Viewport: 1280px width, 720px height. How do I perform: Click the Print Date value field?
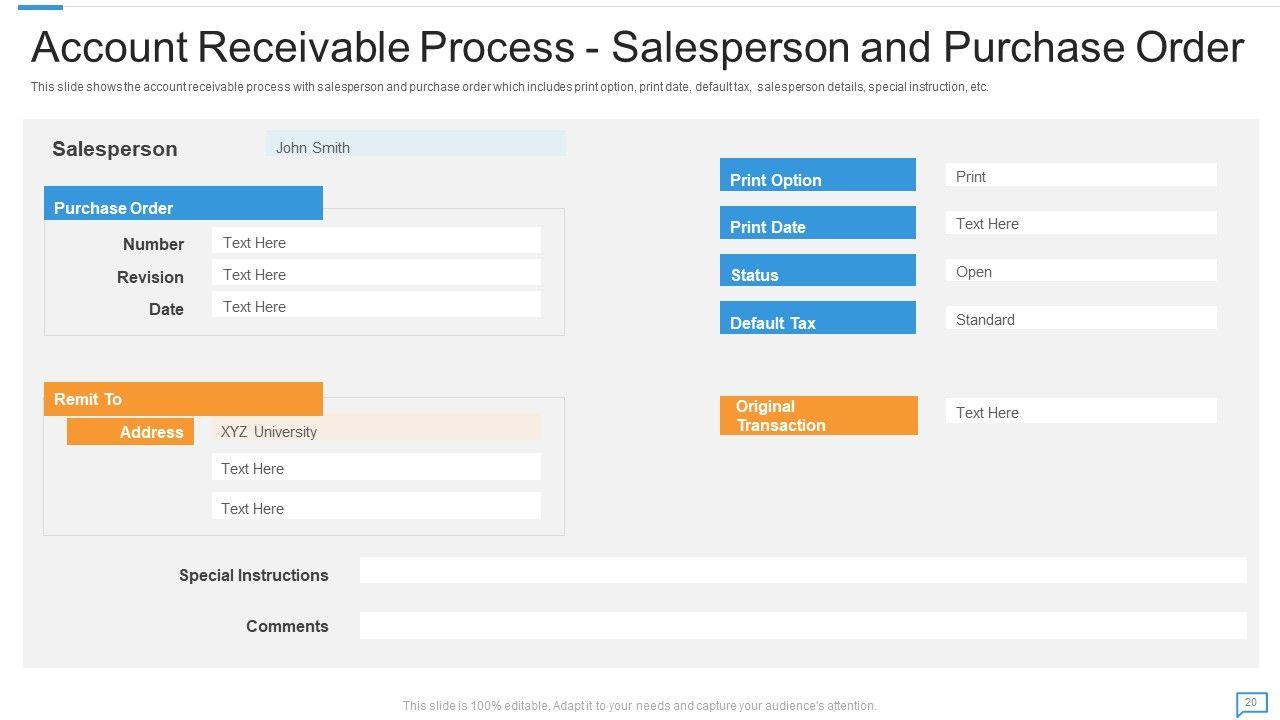tap(1080, 223)
